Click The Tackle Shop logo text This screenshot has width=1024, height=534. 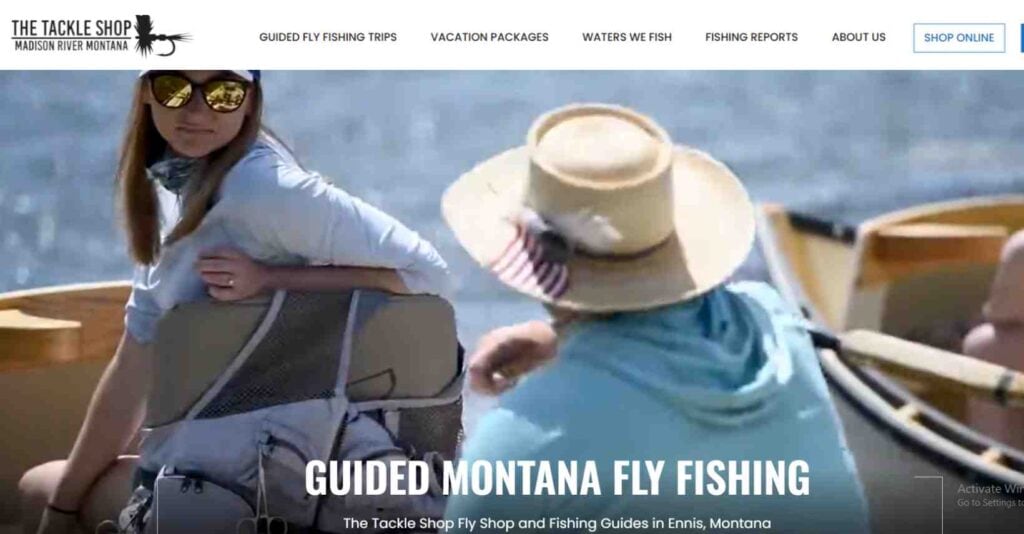coord(72,28)
